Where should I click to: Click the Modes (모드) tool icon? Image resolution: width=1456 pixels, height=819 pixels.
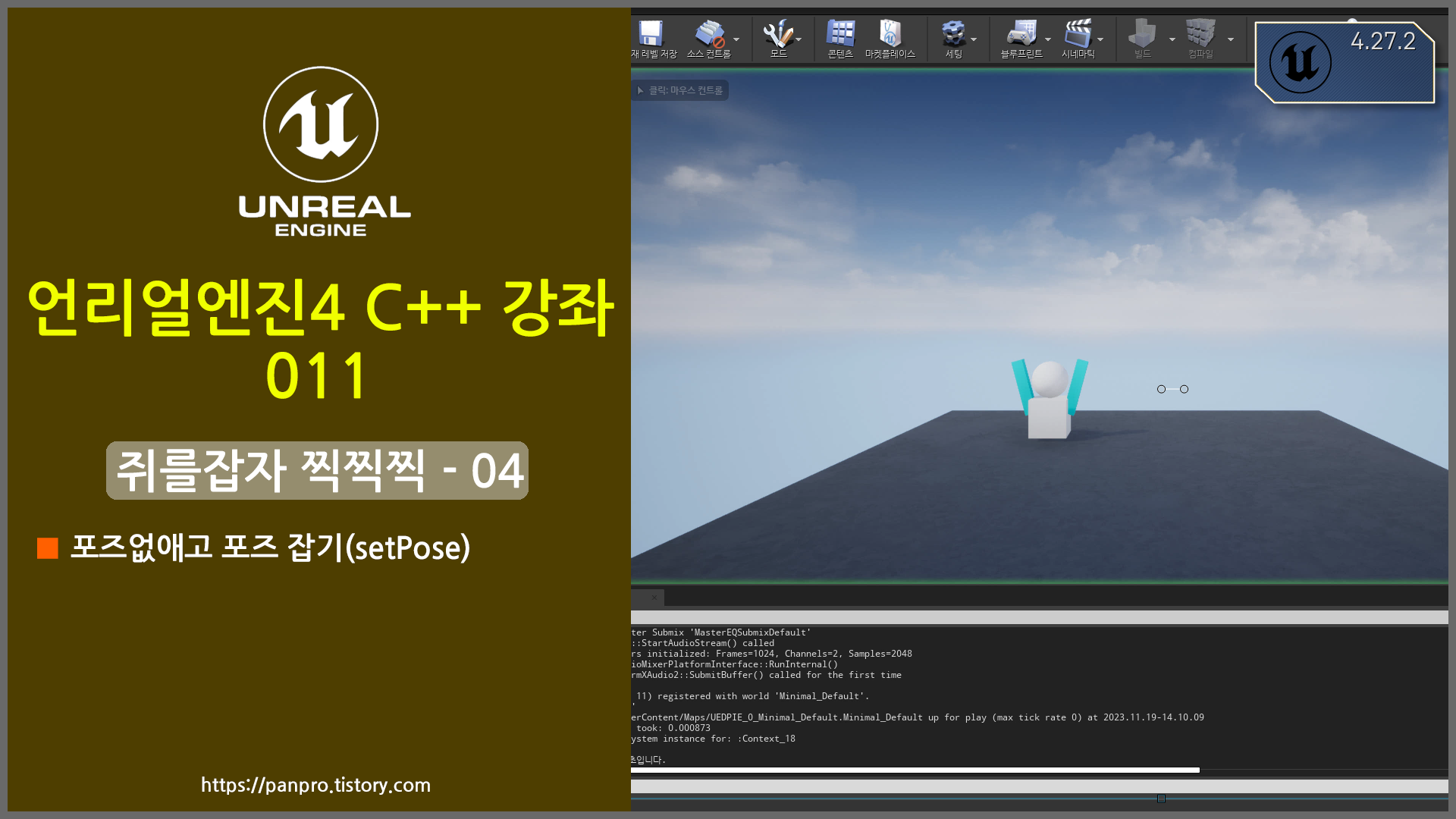(778, 34)
